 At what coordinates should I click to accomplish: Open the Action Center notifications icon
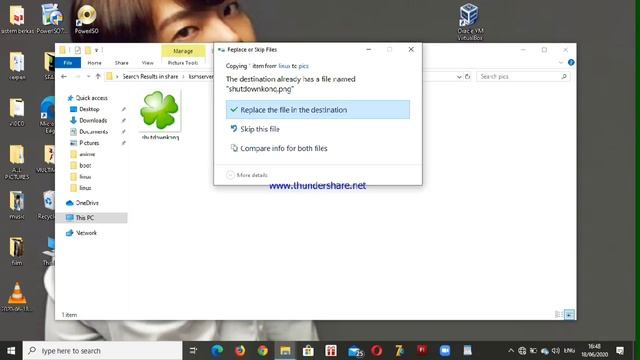click(620, 351)
